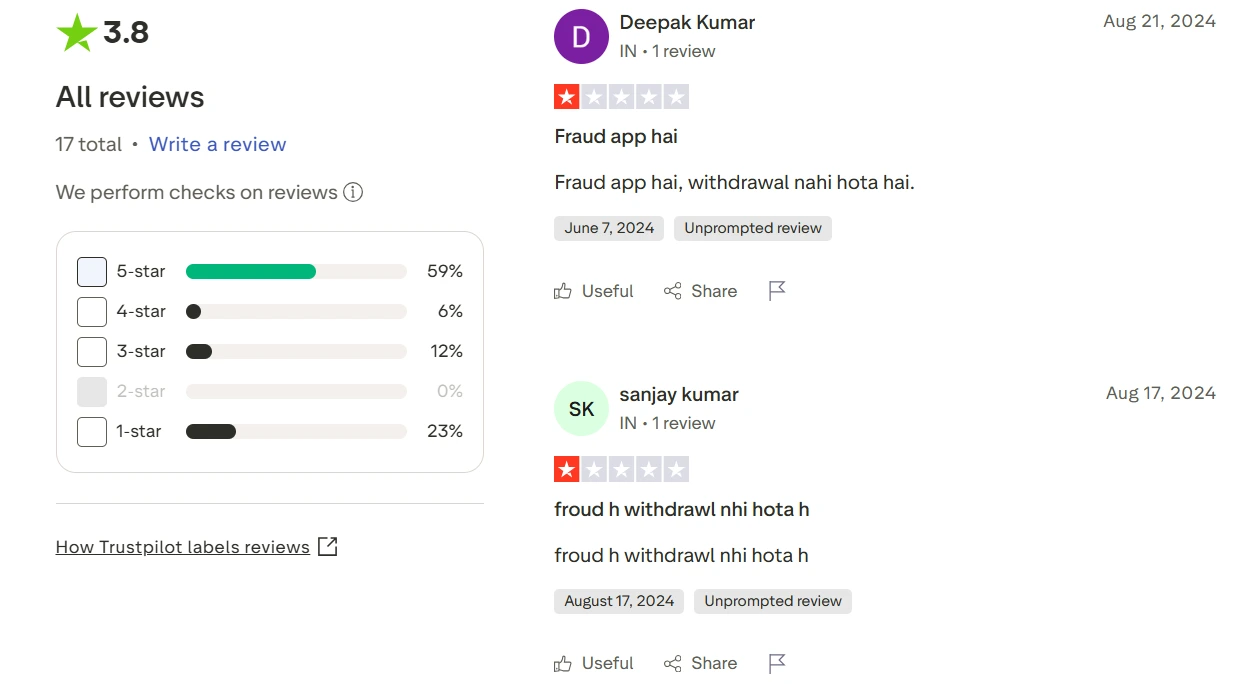
Task: Check the 4-star filter checkbox
Action: pos(92,312)
